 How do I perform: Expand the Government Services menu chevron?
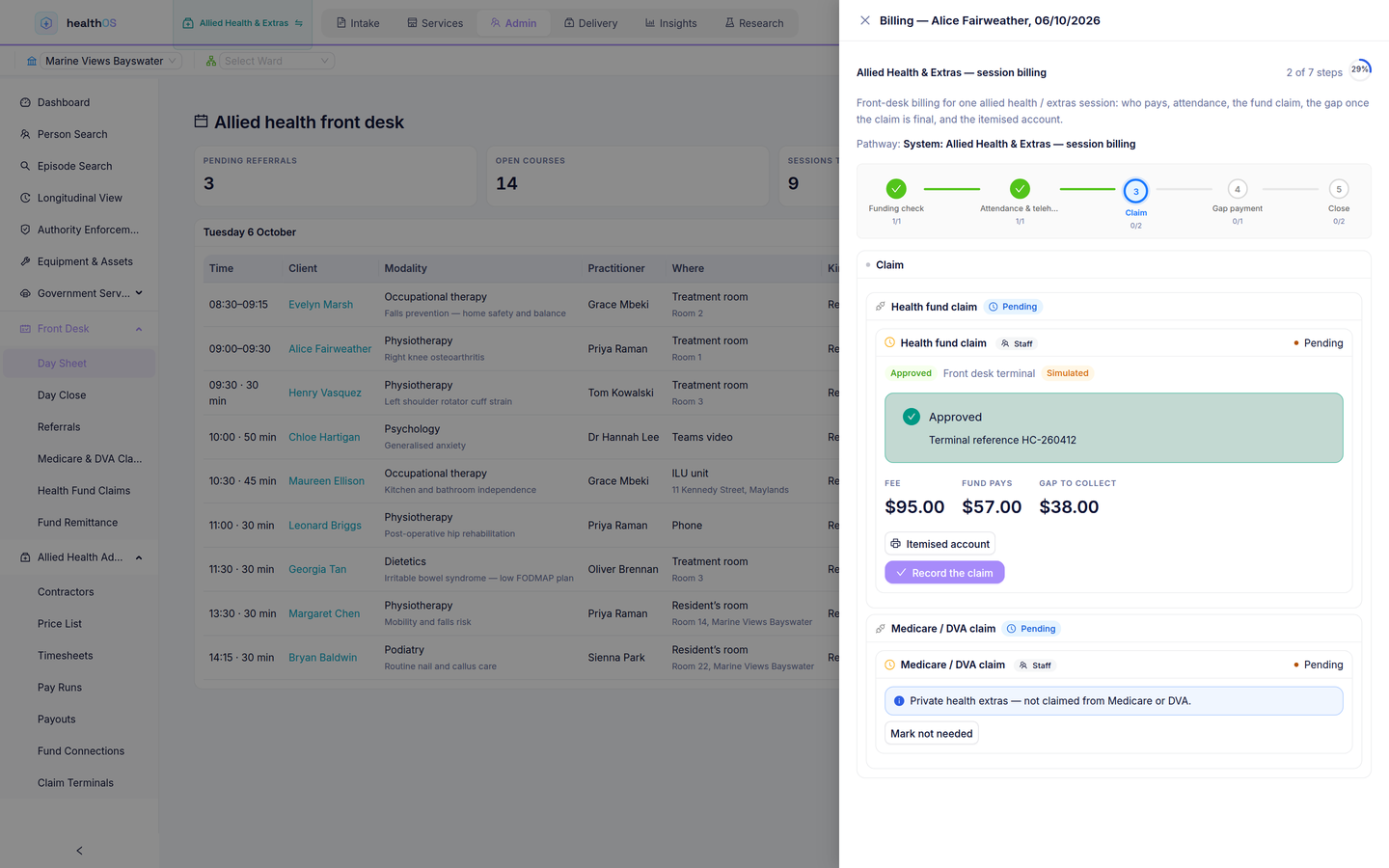(x=139, y=293)
